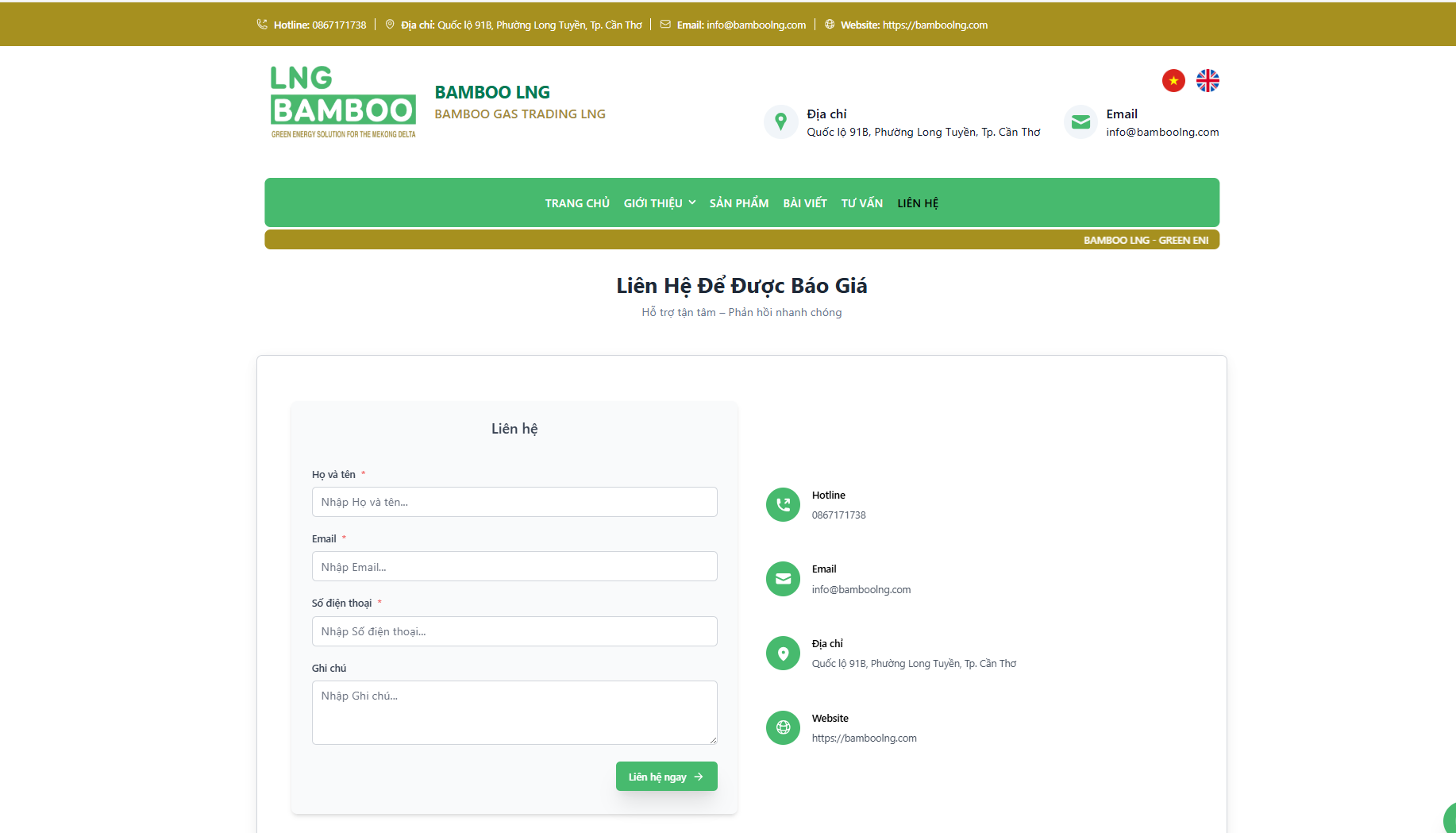Click the green Website globe icon
Image resolution: width=1456 pixels, height=833 pixels.
click(783, 727)
